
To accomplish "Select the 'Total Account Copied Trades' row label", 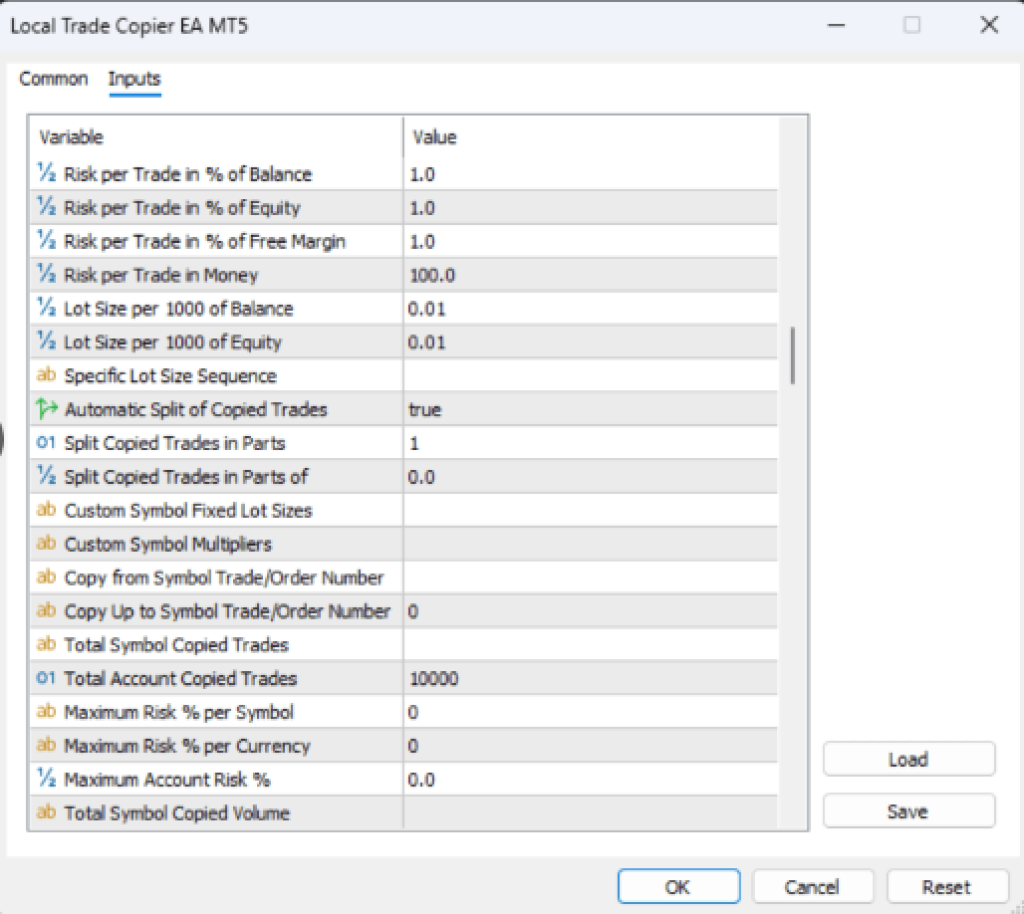I will tap(180, 678).
